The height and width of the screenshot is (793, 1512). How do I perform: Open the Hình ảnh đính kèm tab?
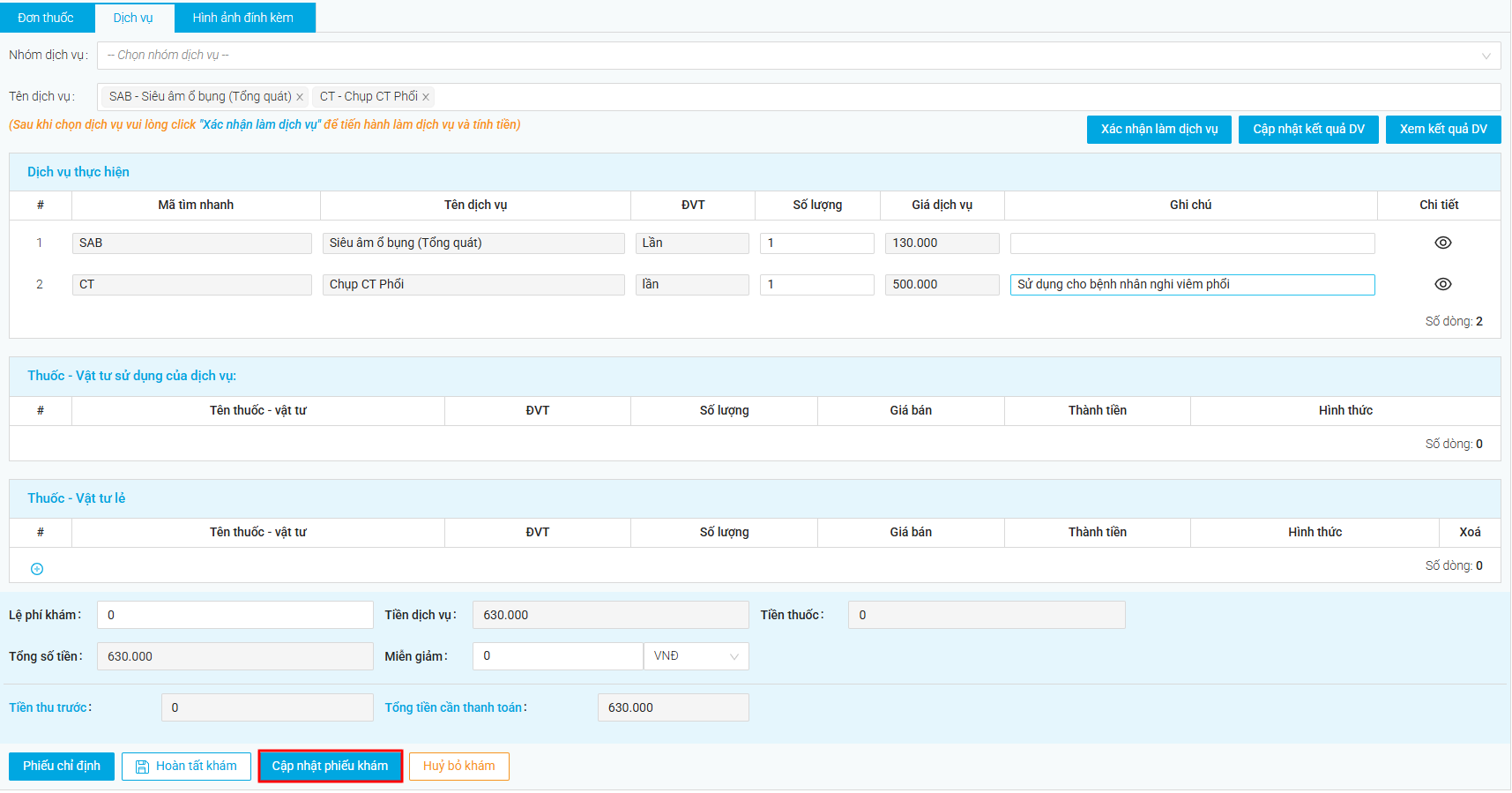click(243, 18)
